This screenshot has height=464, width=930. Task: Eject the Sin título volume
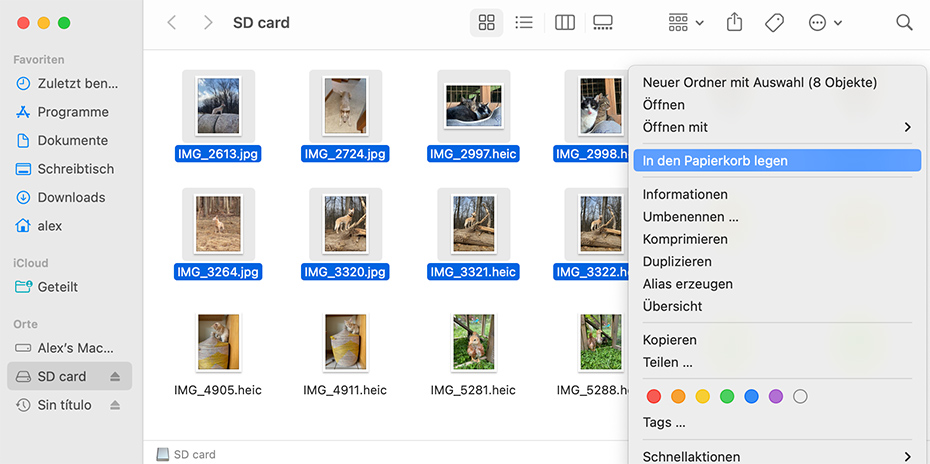tap(115, 405)
